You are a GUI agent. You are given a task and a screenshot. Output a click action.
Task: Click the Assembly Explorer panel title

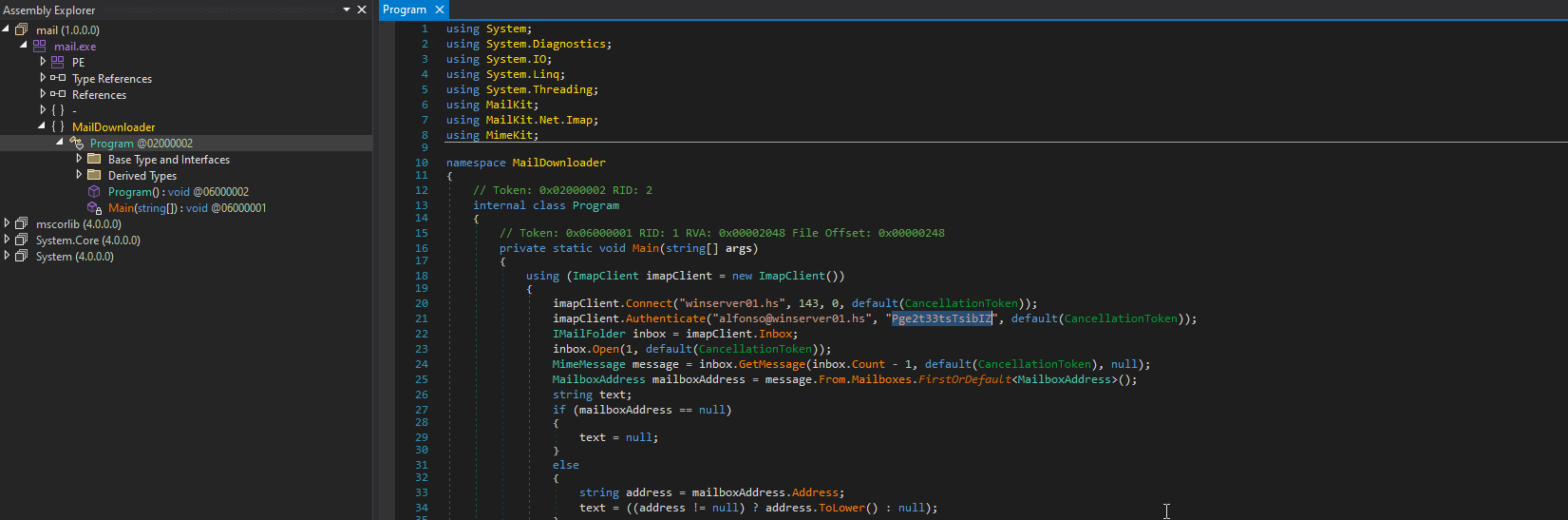point(49,10)
